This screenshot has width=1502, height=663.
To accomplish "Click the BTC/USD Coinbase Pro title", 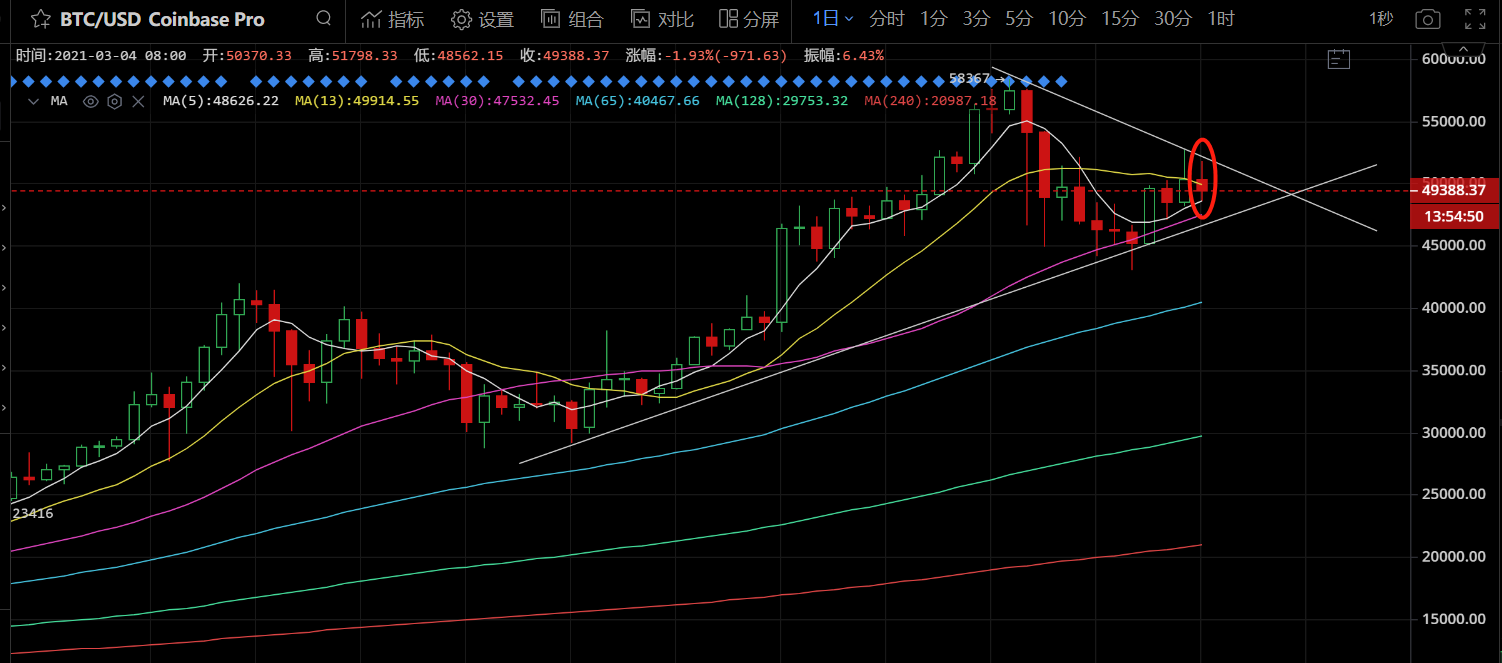I will 162,19.
